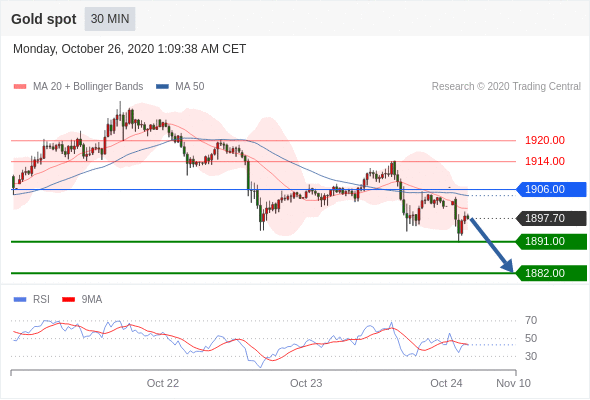
Task: Click the MA 20 + Bollinger Bands label
Action: tap(88, 87)
